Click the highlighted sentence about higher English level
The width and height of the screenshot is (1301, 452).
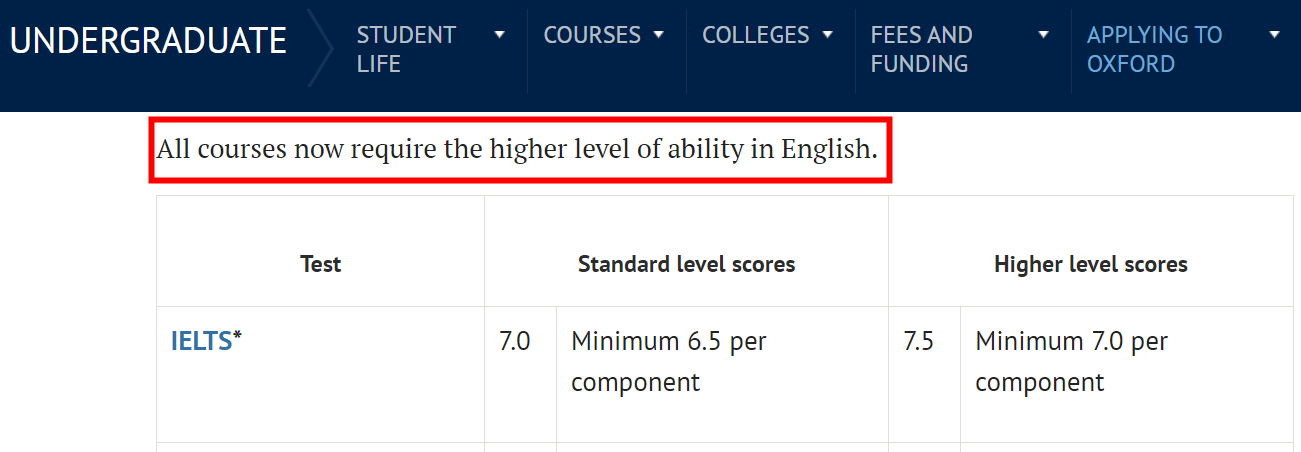coord(517,150)
